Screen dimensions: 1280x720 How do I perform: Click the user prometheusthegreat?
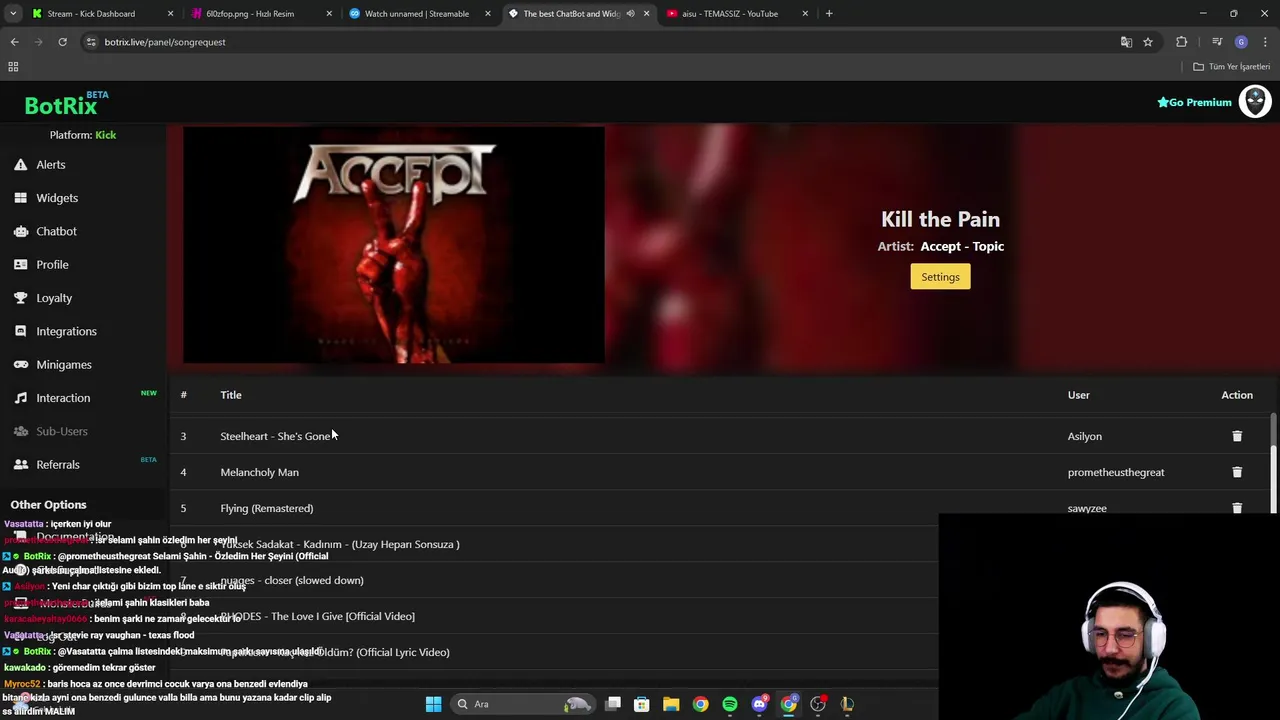pos(1116,472)
